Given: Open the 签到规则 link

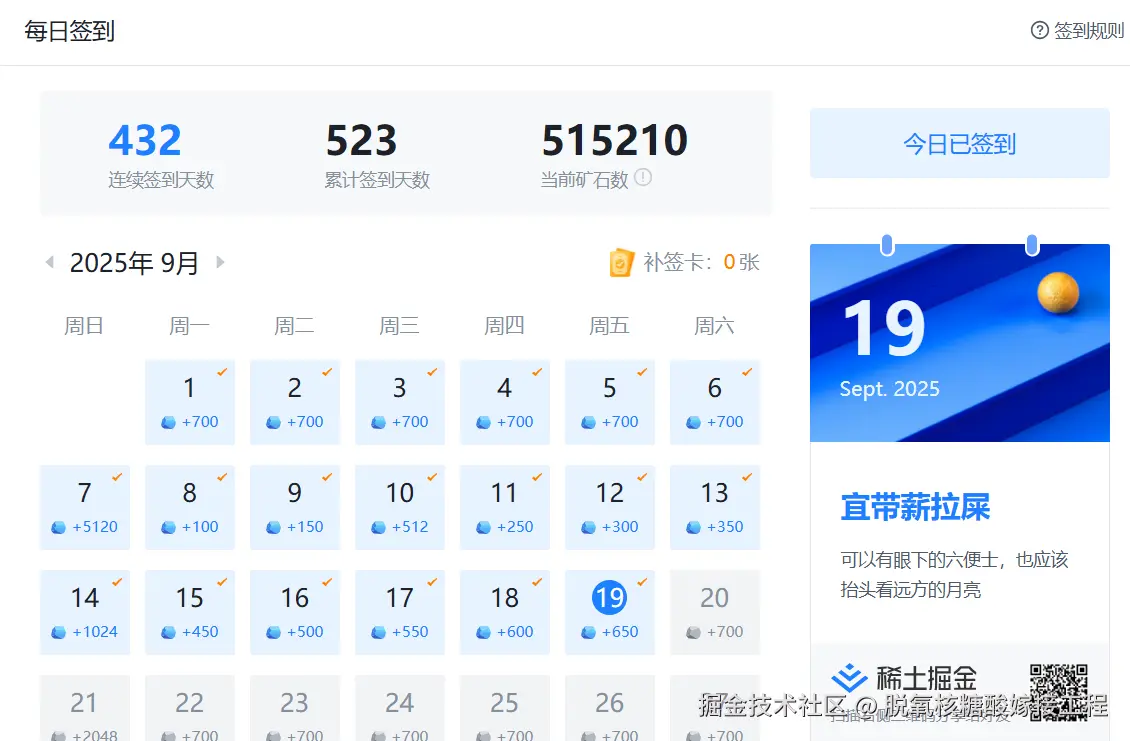Looking at the screenshot, I should [1088, 31].
